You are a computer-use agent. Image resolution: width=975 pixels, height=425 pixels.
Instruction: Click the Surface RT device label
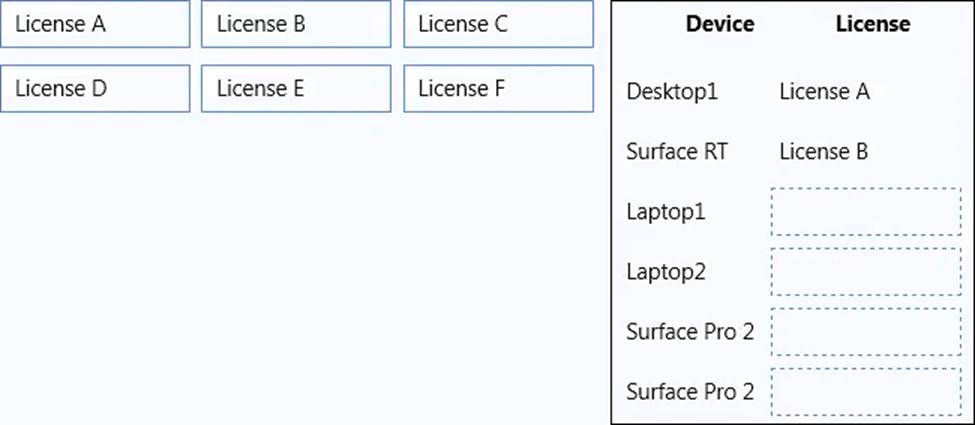(677, 152)
